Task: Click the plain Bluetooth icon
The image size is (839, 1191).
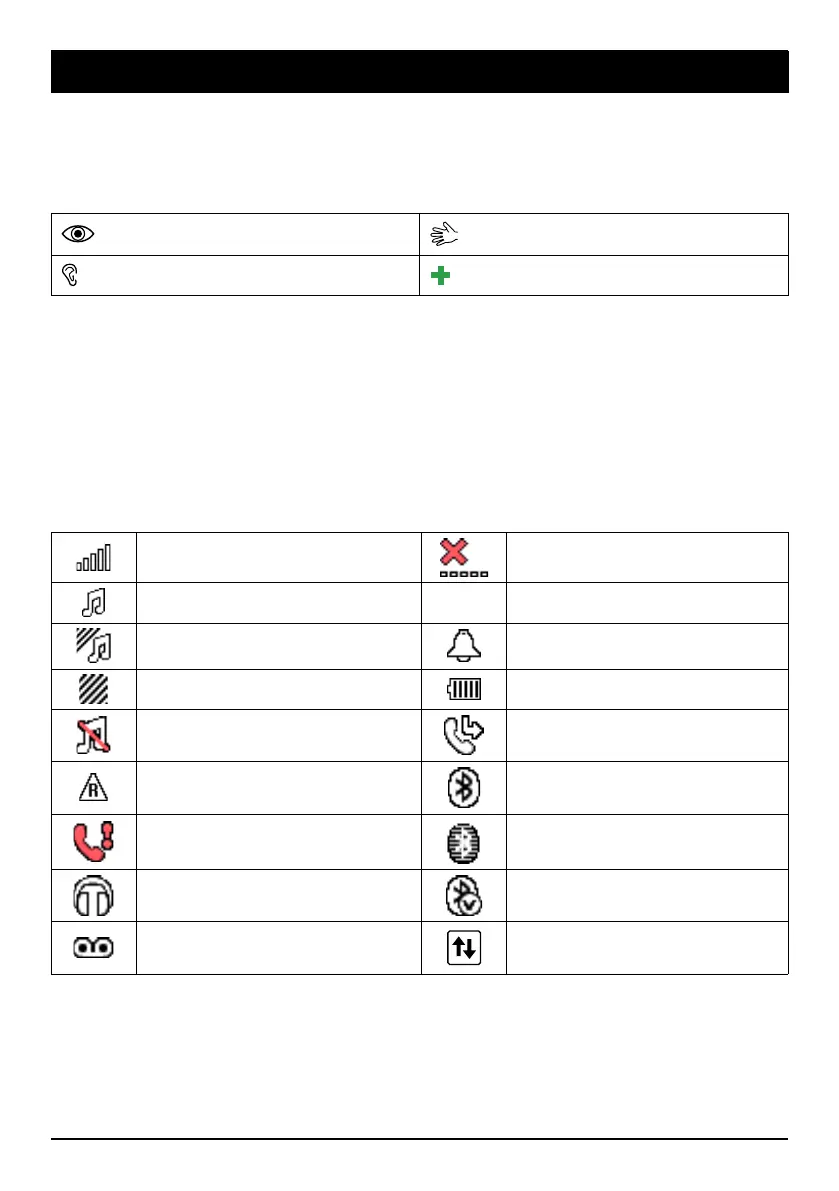Action: click(x=463, y=783)
